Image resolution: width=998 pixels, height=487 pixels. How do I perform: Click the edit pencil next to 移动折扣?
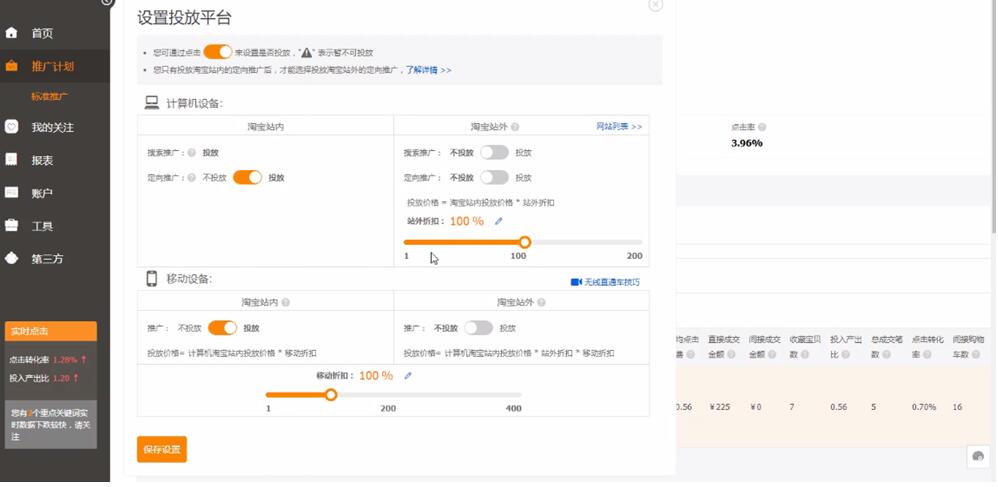408,376
